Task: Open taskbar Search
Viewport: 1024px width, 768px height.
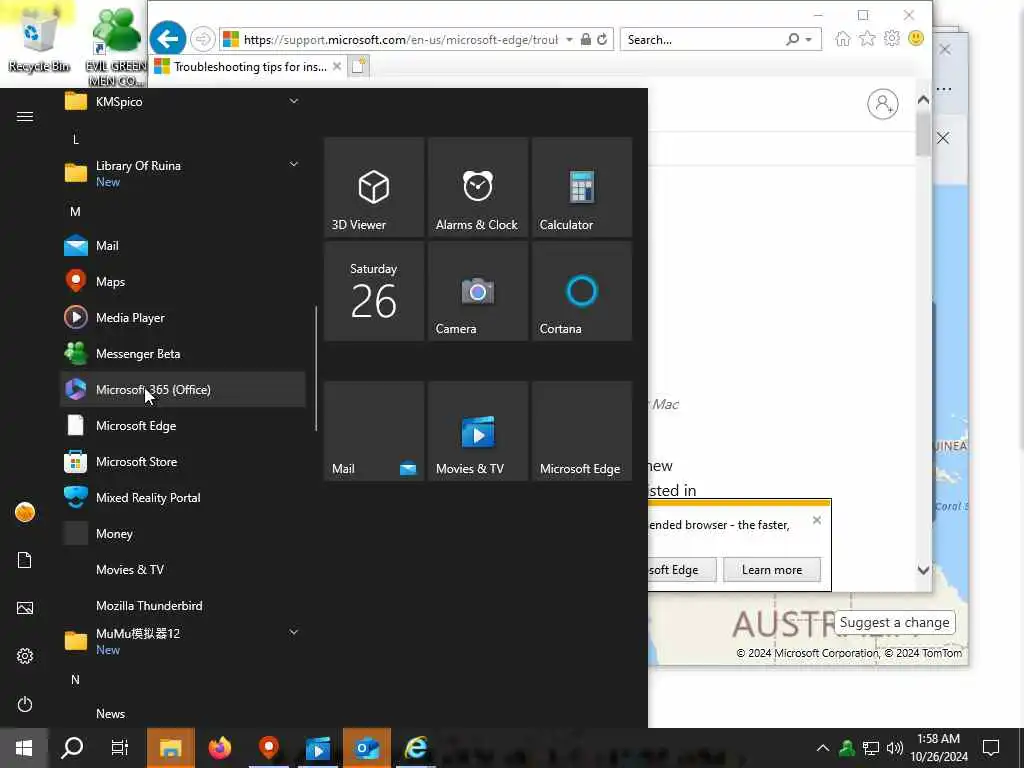Action: click(x=72, y=748)
